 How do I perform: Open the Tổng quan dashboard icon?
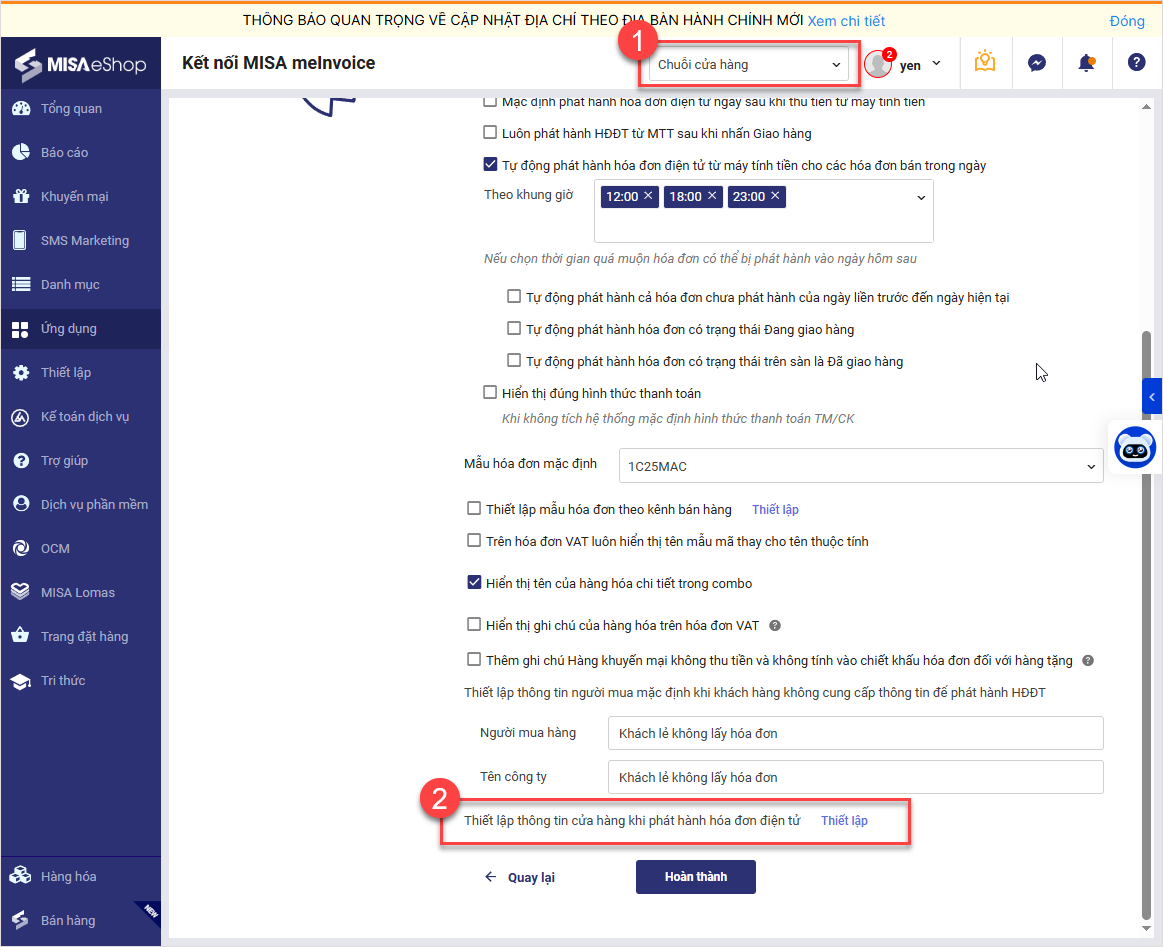[x=21, y=108]
